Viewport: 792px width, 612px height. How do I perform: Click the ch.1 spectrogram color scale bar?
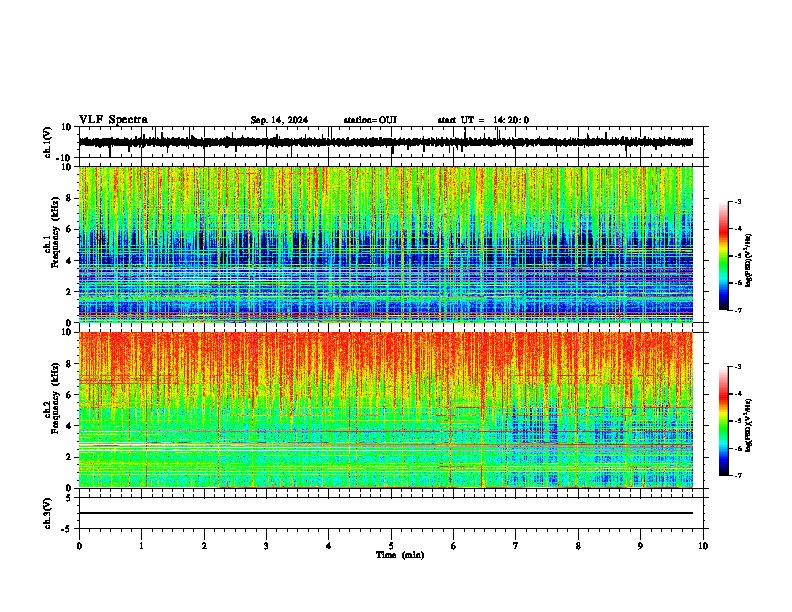click(x=724, y=256)
